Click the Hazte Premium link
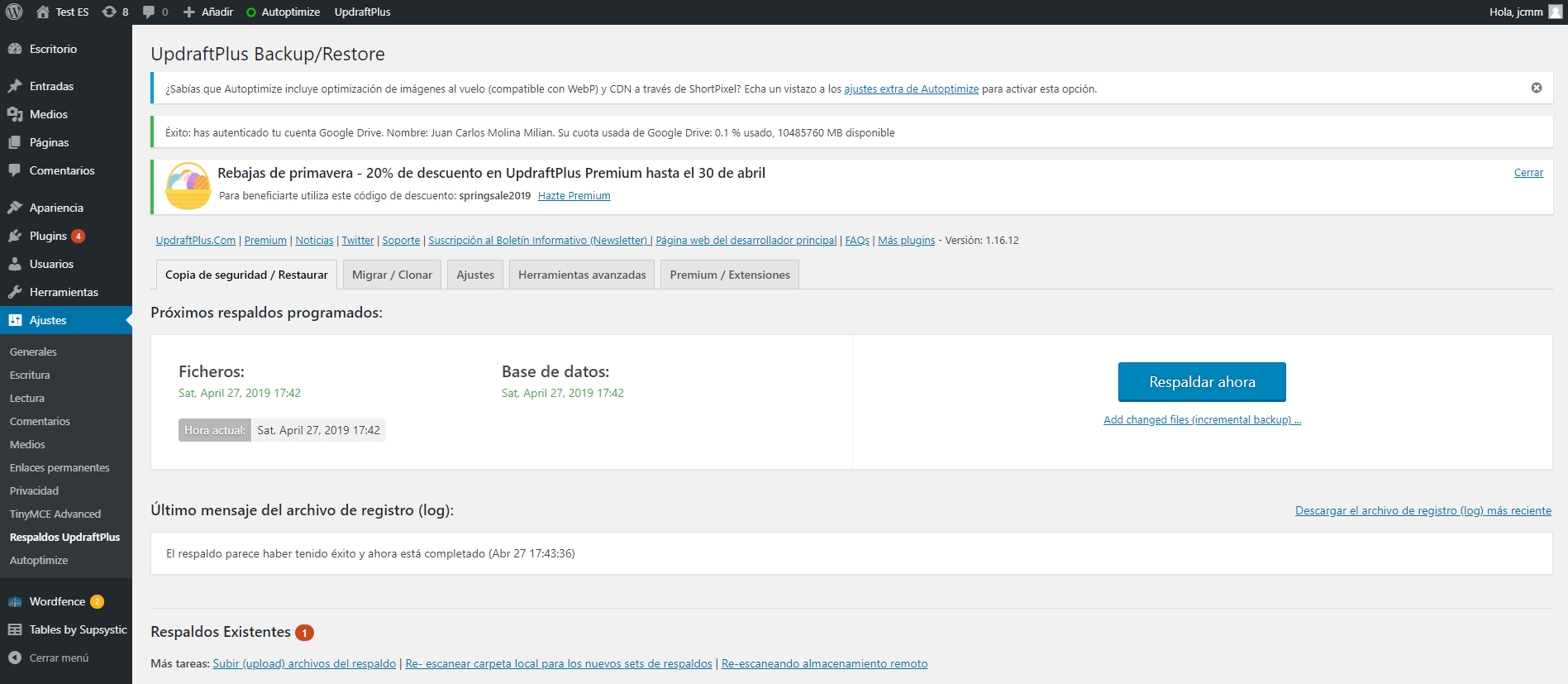 (574, 196)
